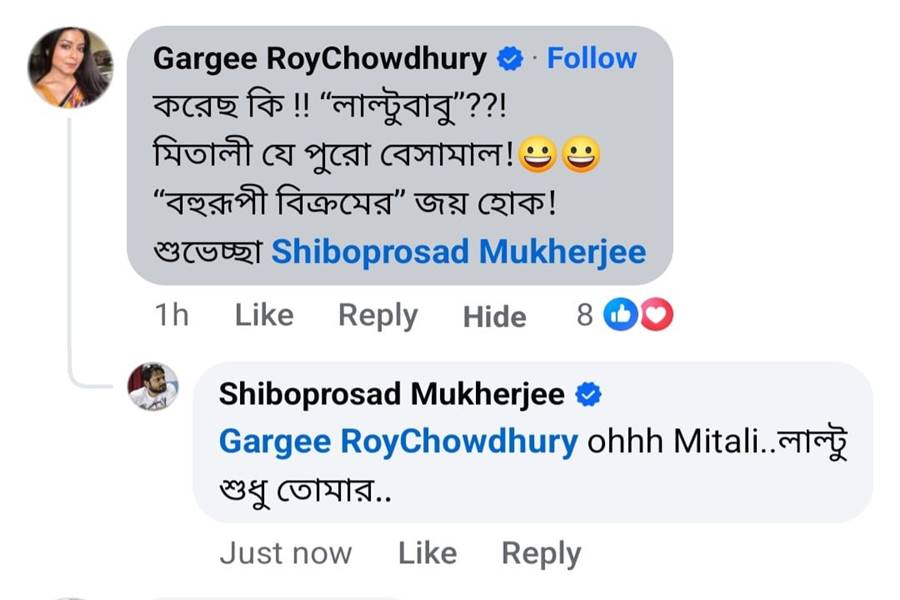Image resolution: width=900 pixels, height=600 pixels.
Task: Click the verified badge beside Gargee RoyChowdhury
Action: pyautogui.click(x=510, y=58)
